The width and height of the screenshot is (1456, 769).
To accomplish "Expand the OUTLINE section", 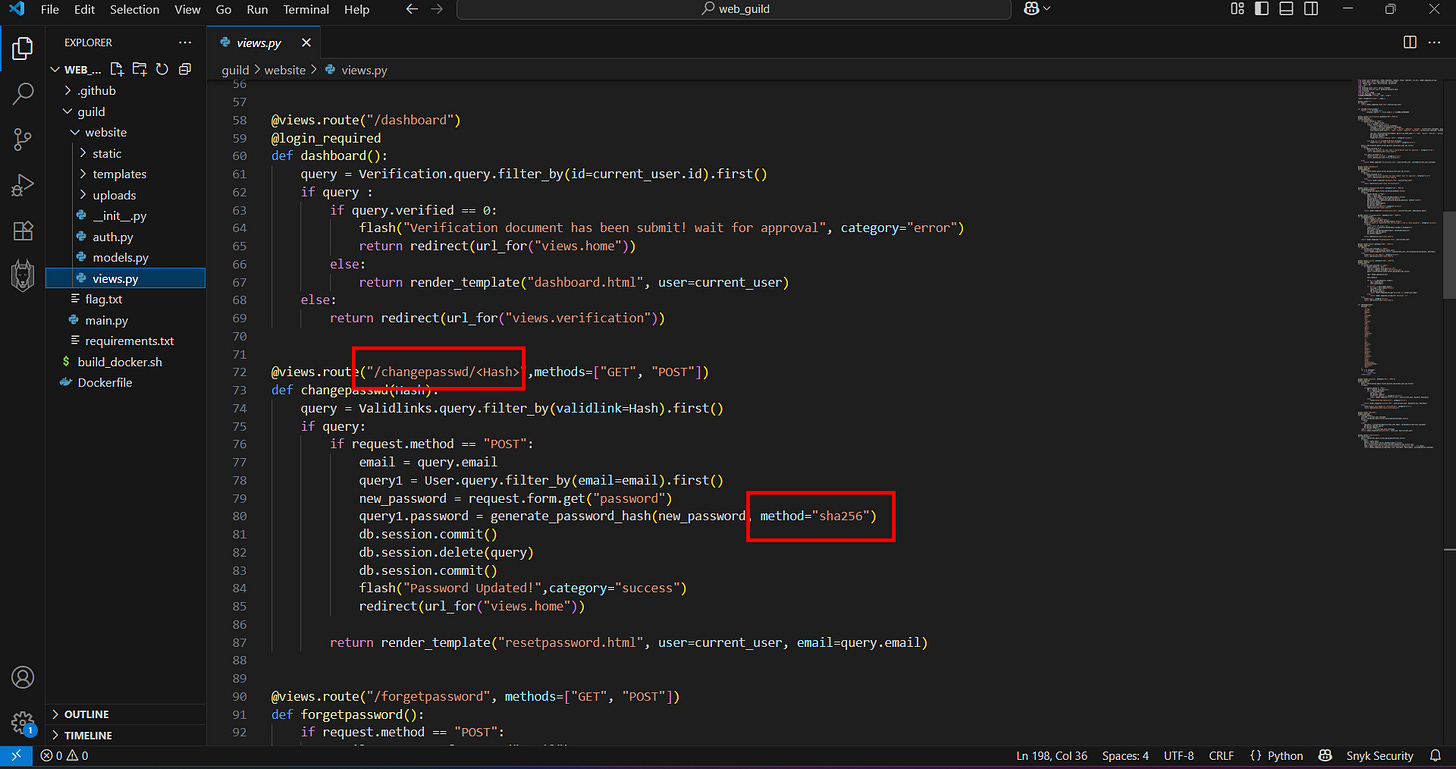I will click(x=86, y=714).
